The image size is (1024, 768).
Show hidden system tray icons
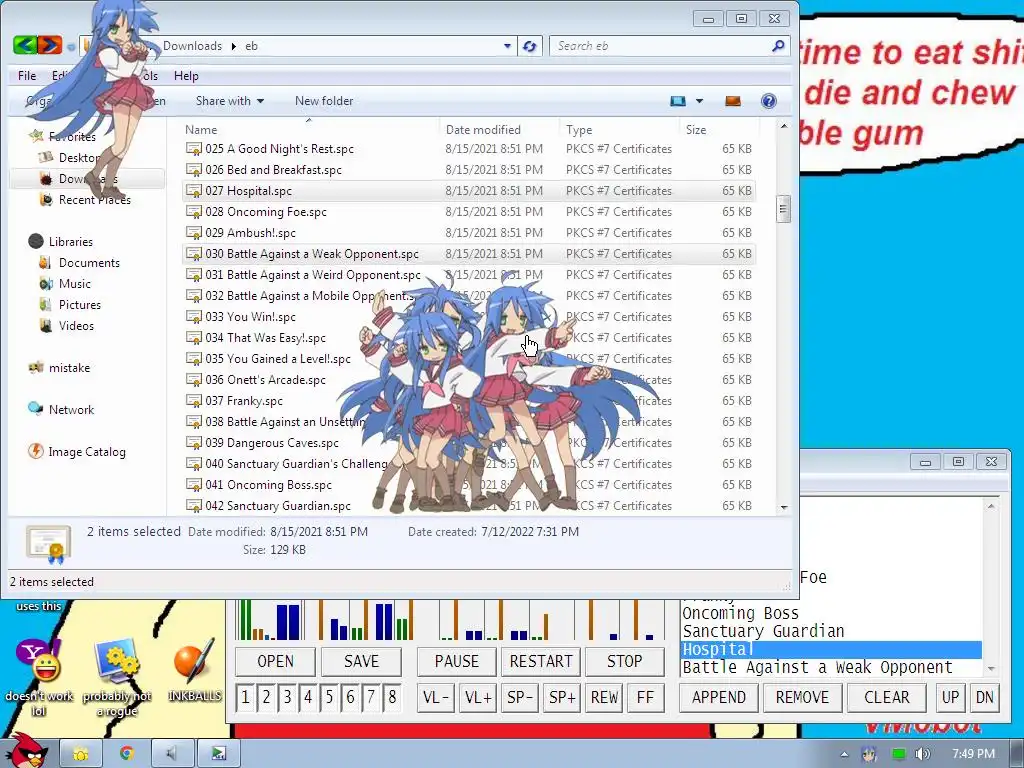[x=844, y=754]
